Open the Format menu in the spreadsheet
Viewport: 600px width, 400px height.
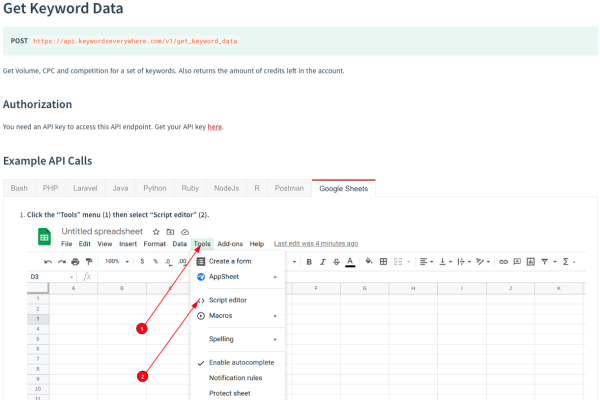155,244
